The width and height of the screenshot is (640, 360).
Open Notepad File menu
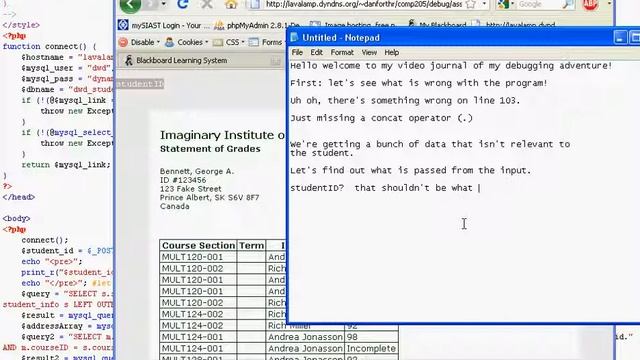click(x=297, y=52)
